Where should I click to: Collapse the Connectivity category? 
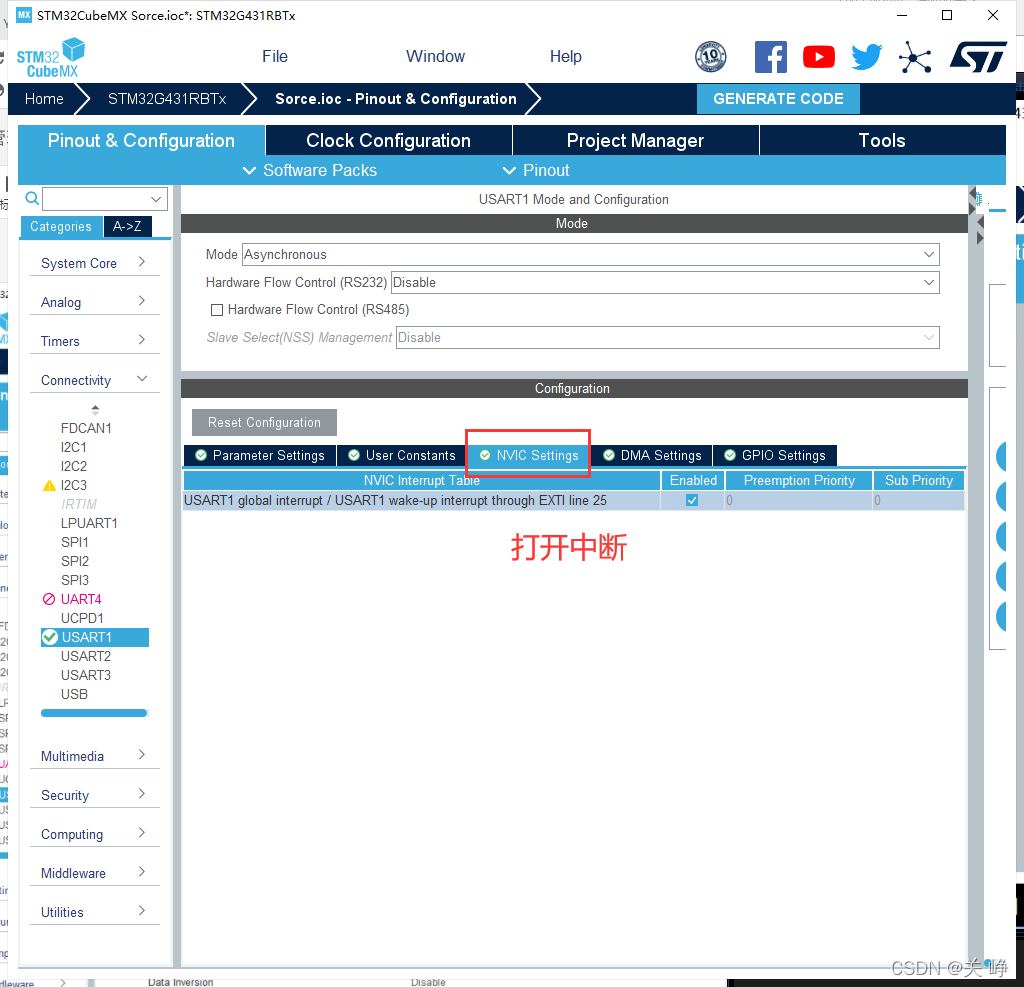(95, 380)
